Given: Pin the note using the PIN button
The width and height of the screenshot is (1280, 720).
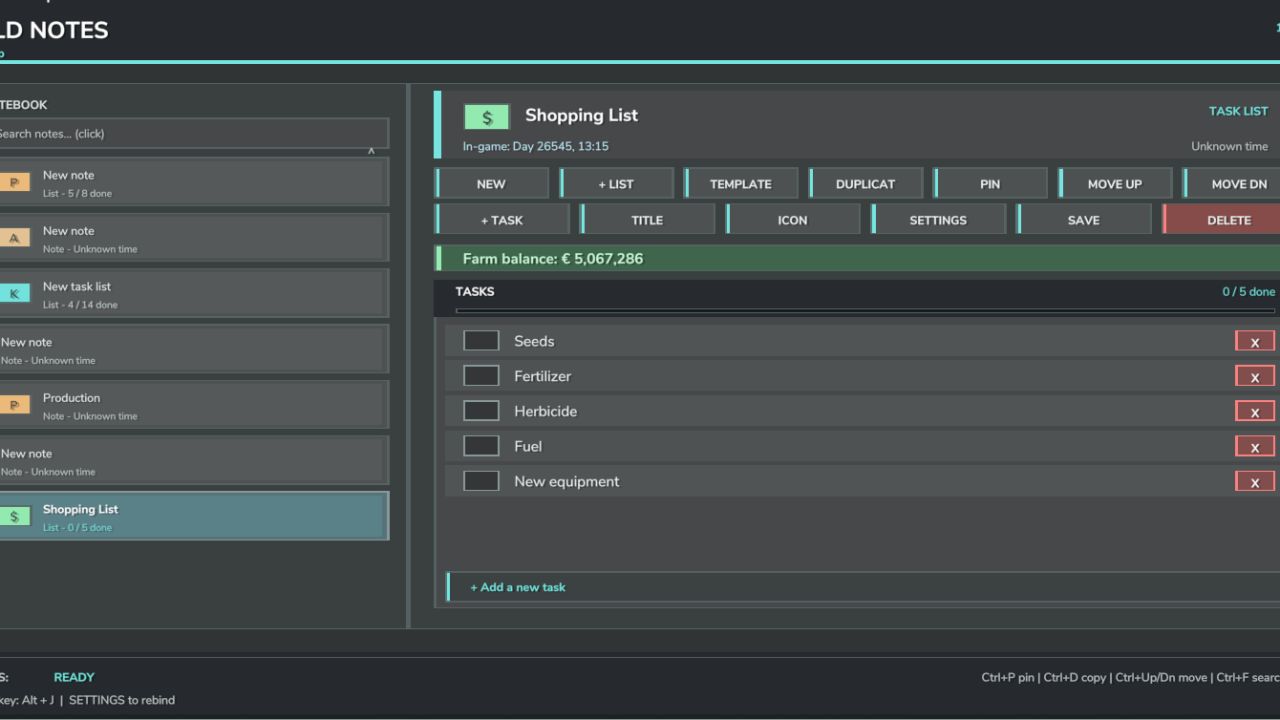Looking at the screenshot, I should (990, 184).
